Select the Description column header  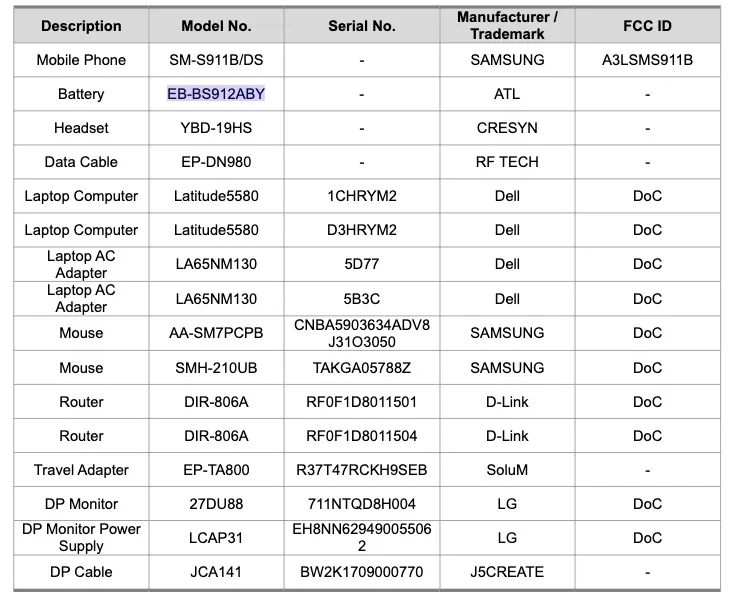tap(81, 26)
